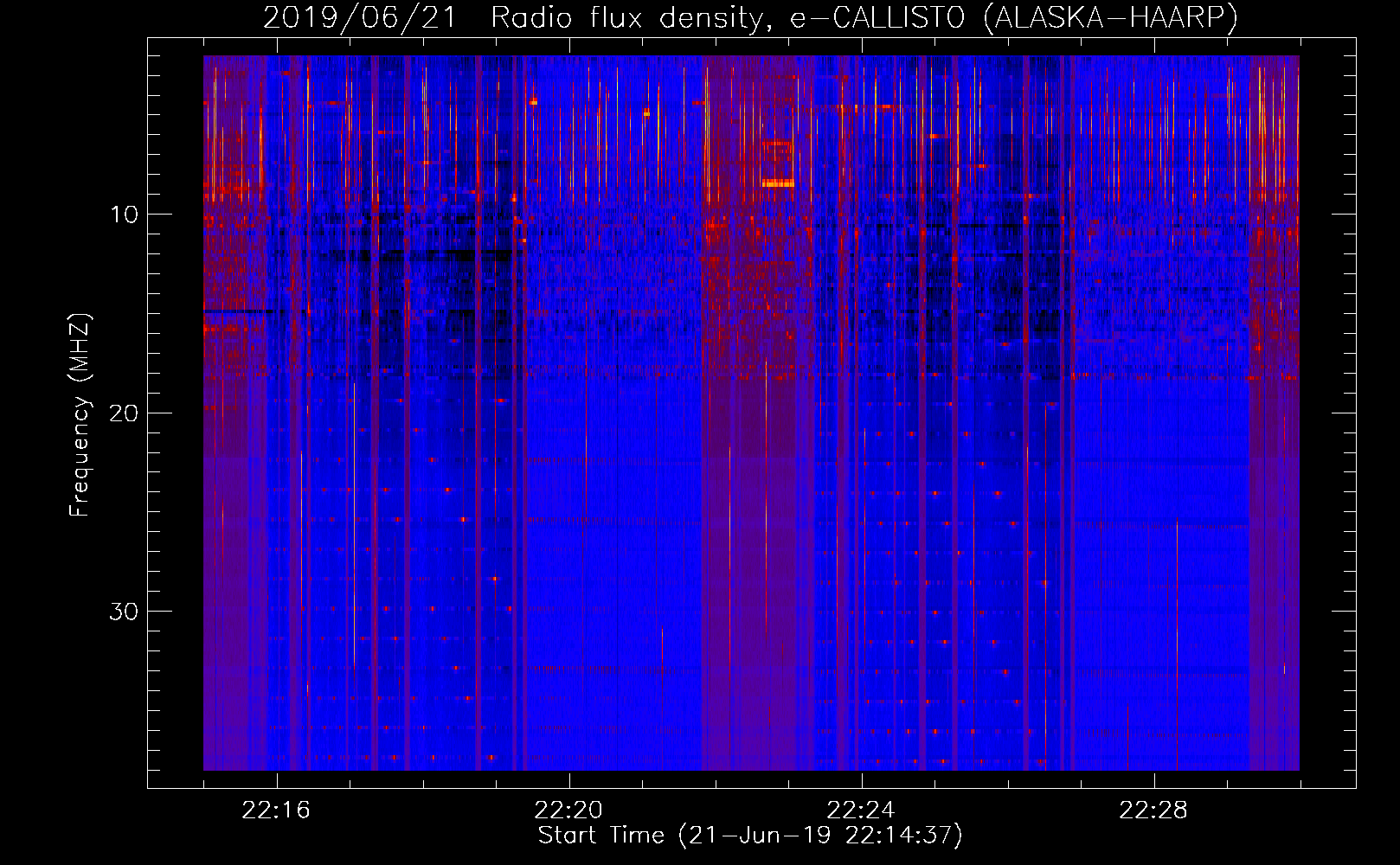1400x865 pixels.
Task: Click the 22:20 time tick label
Action: coord(568,811)
